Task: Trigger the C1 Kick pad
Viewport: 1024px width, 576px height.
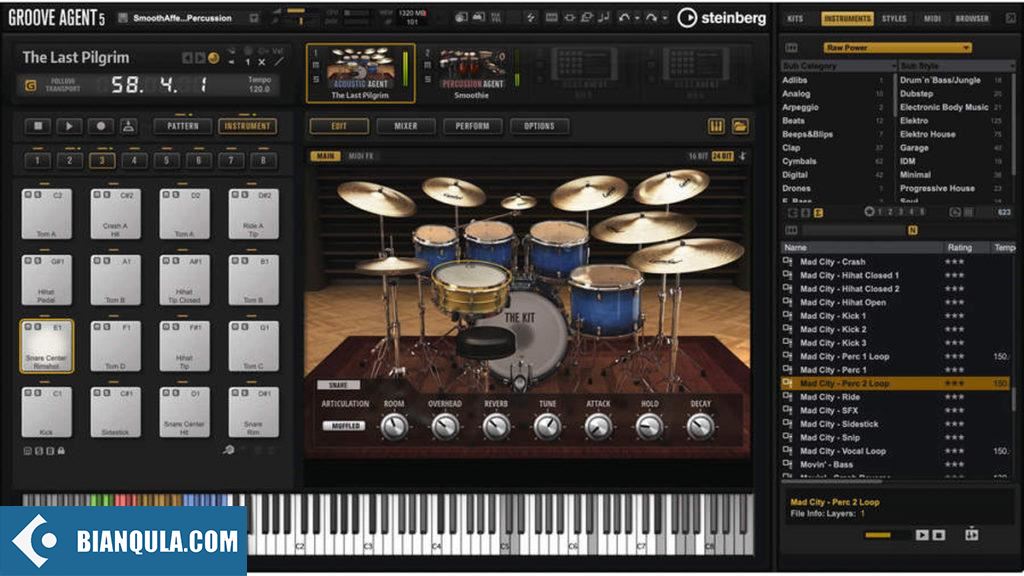Action: point(46,411)
